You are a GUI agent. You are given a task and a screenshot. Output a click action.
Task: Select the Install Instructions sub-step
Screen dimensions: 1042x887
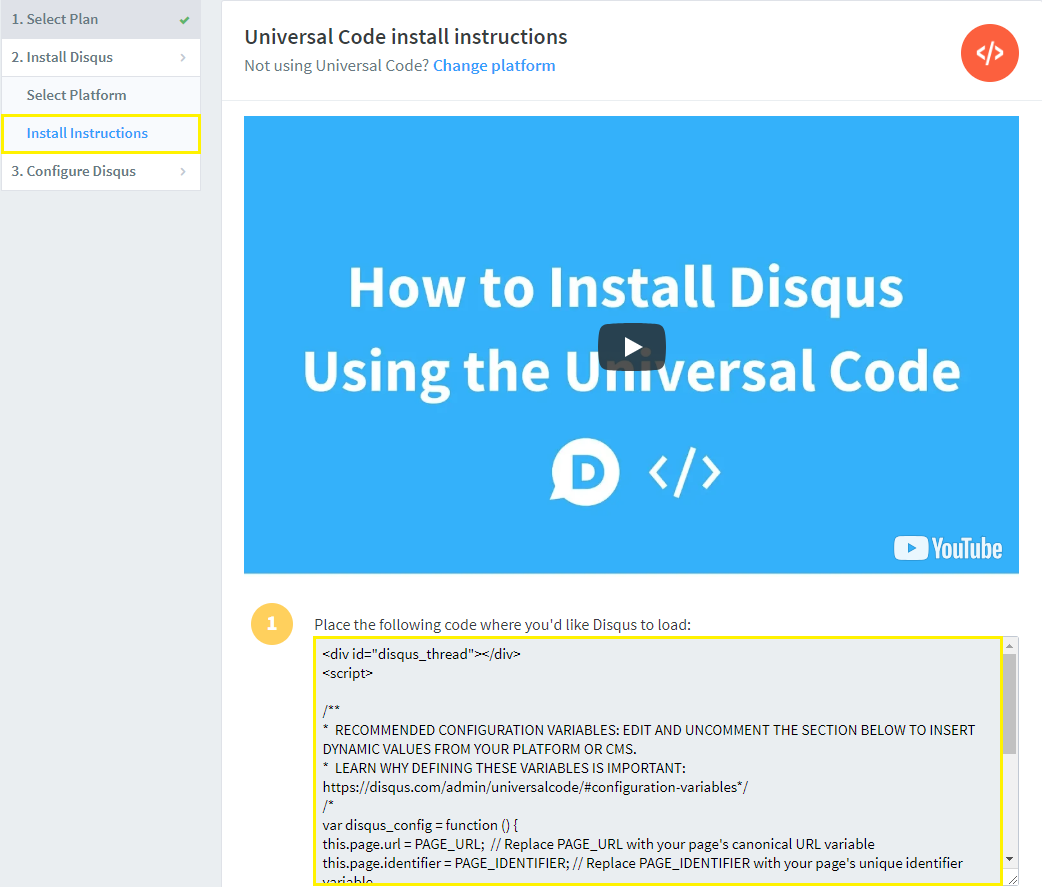[x=101, y=134]
